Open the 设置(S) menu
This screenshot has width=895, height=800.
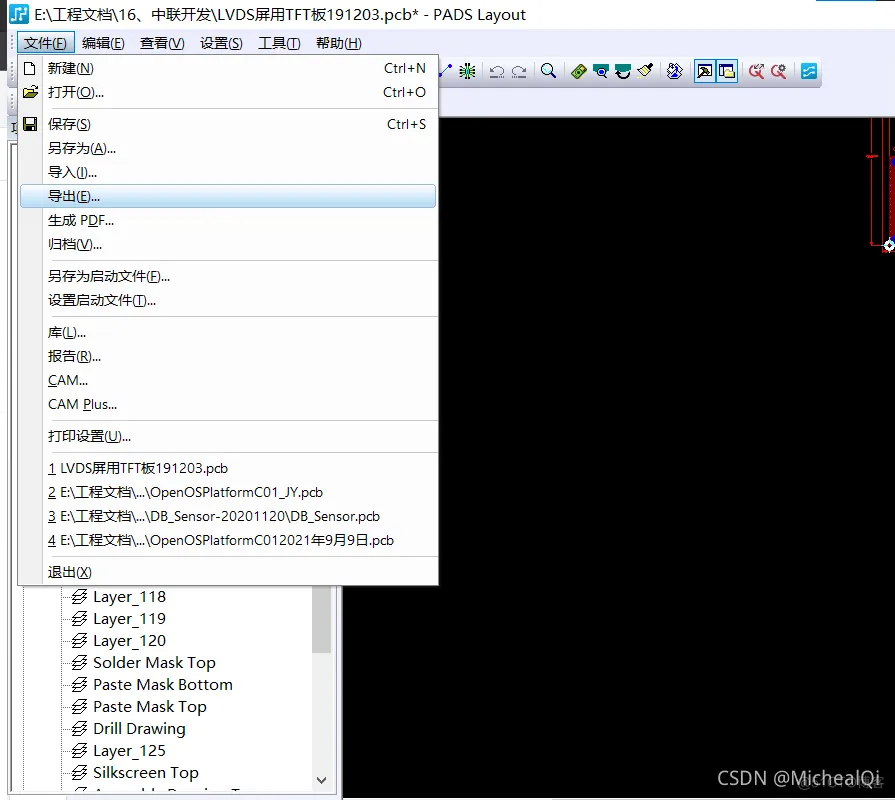221,43
